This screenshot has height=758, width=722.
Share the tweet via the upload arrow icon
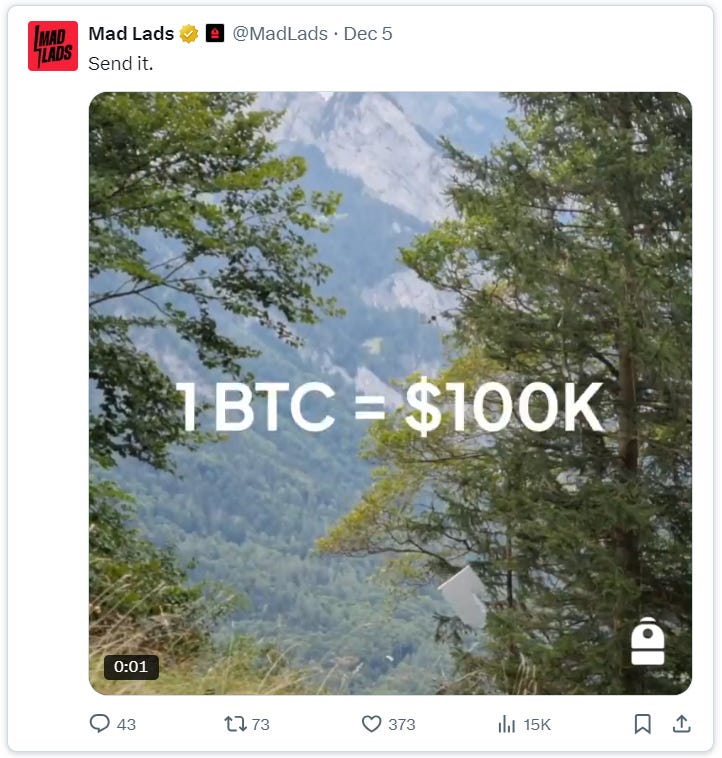coord(681,724)
